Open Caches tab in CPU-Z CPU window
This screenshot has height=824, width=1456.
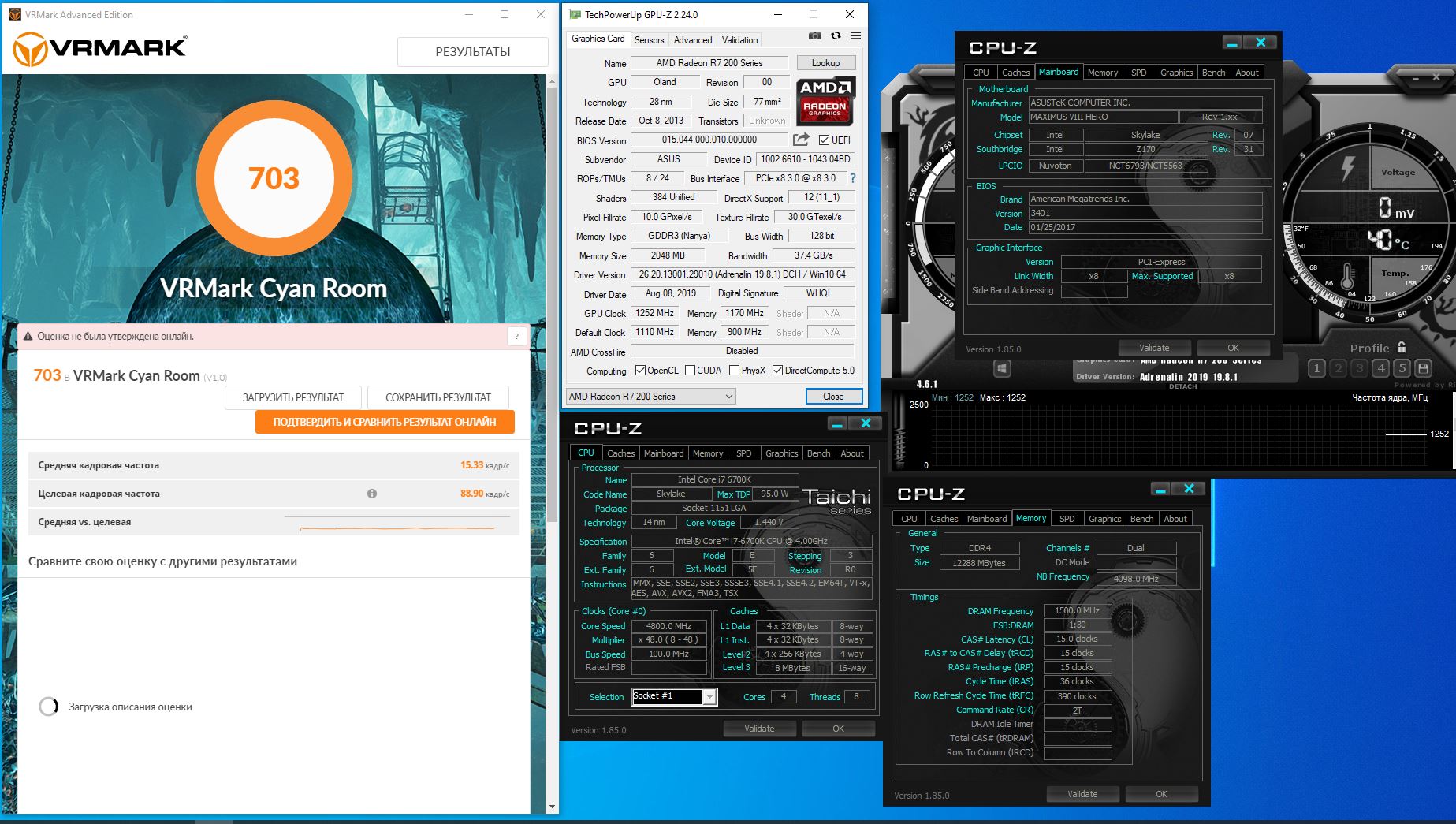[620, 453]
